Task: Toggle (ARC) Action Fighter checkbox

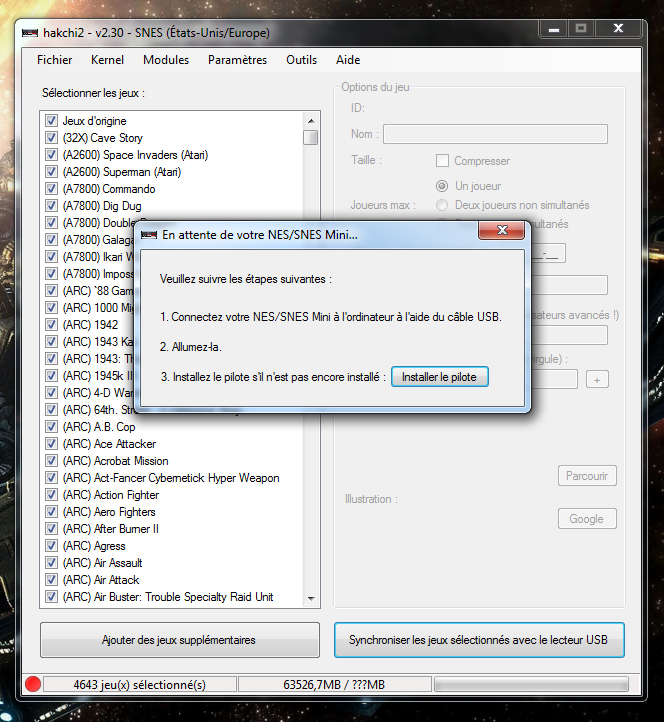Action: [x=51, y=495]
